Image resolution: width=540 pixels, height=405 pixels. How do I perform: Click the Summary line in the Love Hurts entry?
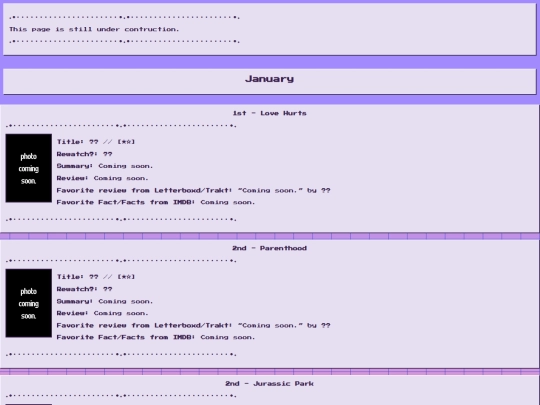tap(105, 166)
